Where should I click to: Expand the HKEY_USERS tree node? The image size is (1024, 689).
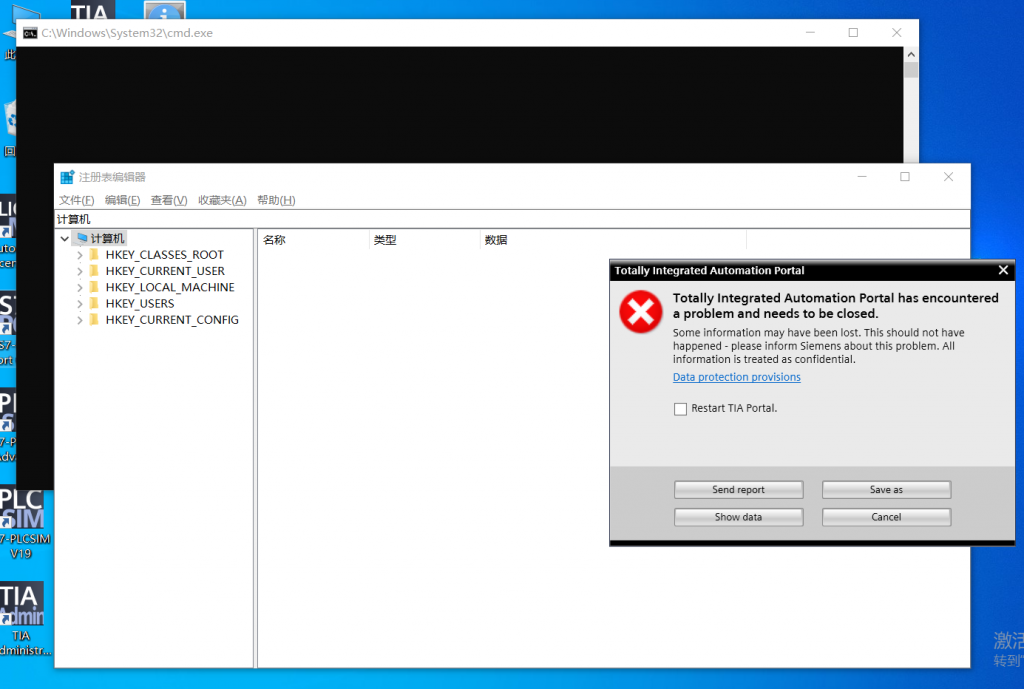pos(80,304)
